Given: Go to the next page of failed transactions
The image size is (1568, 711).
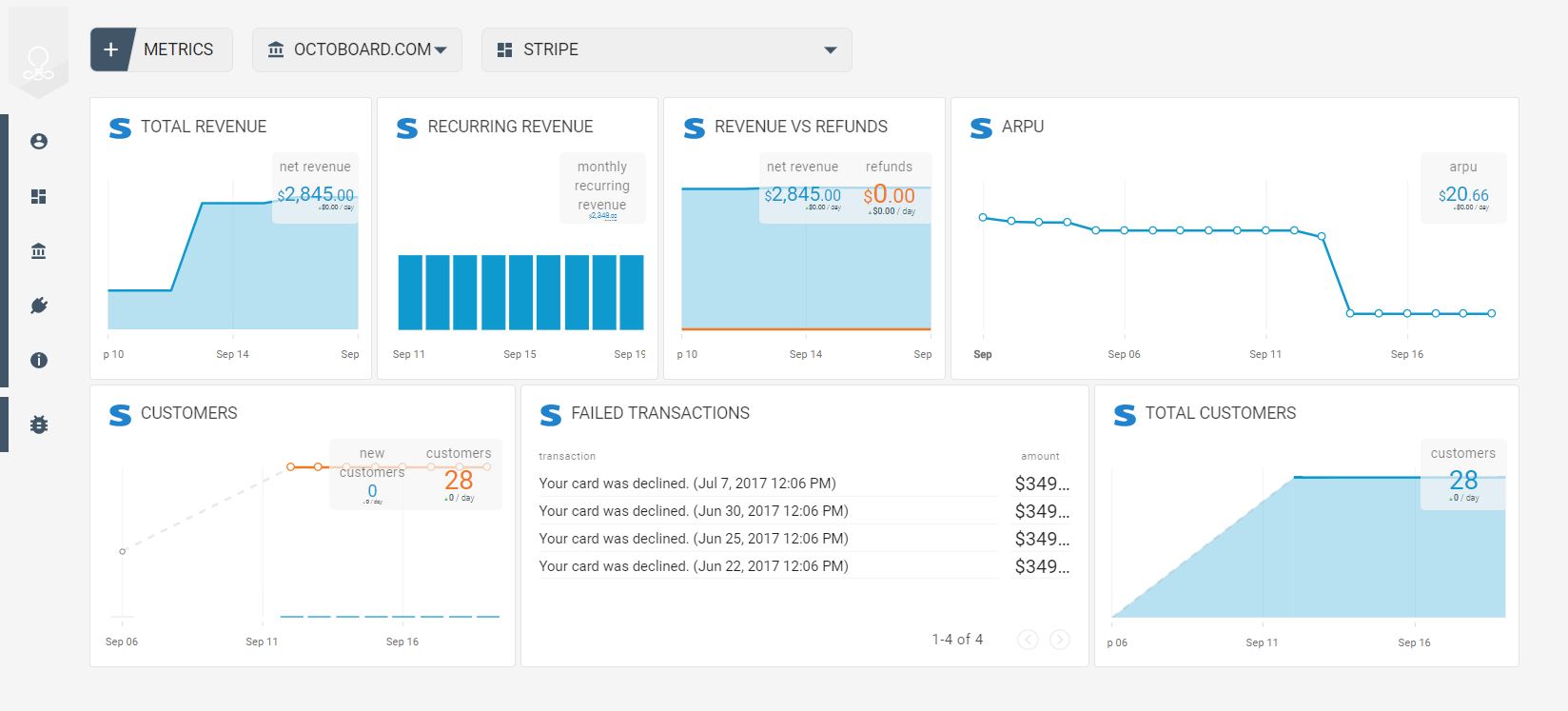Looking at the screenshot, I should pos(1059,640).
